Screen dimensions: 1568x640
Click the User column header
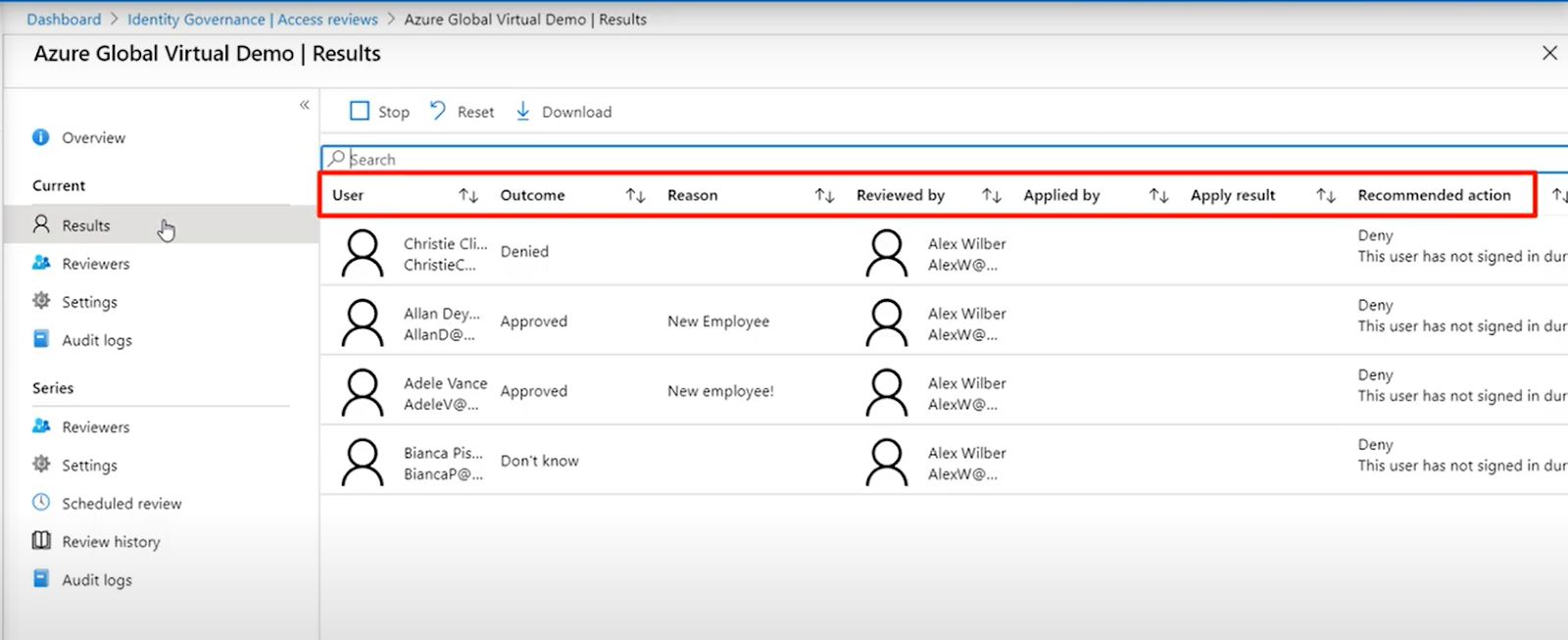348,195
